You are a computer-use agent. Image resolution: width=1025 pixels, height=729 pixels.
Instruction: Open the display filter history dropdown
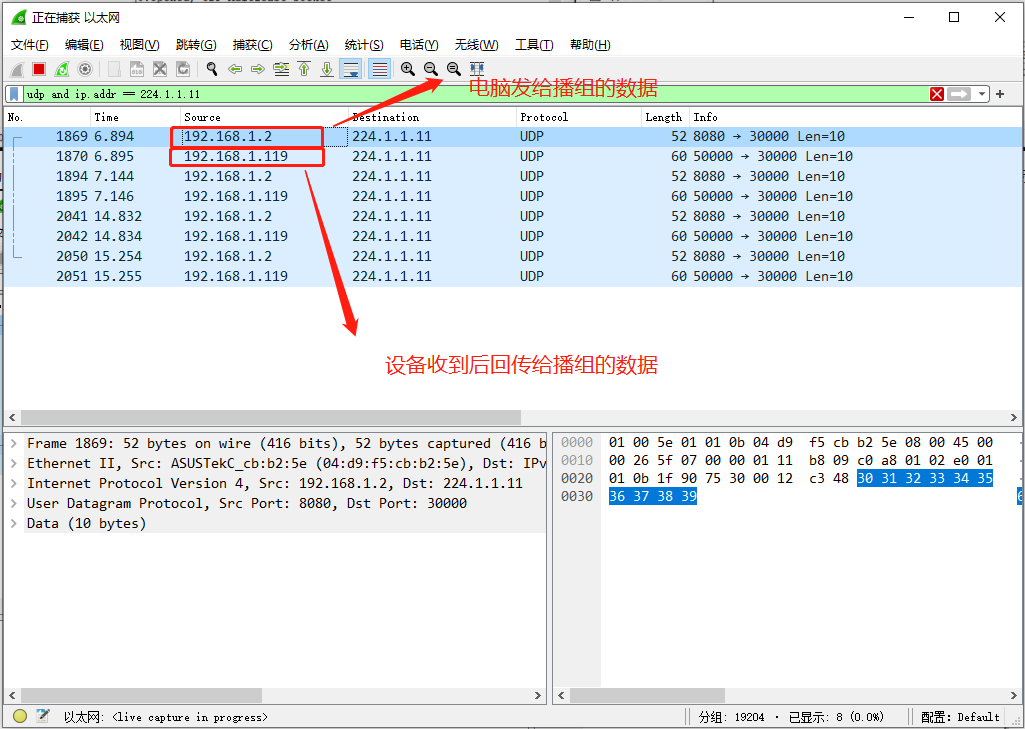pyautogui.click(x=982, y=94)
